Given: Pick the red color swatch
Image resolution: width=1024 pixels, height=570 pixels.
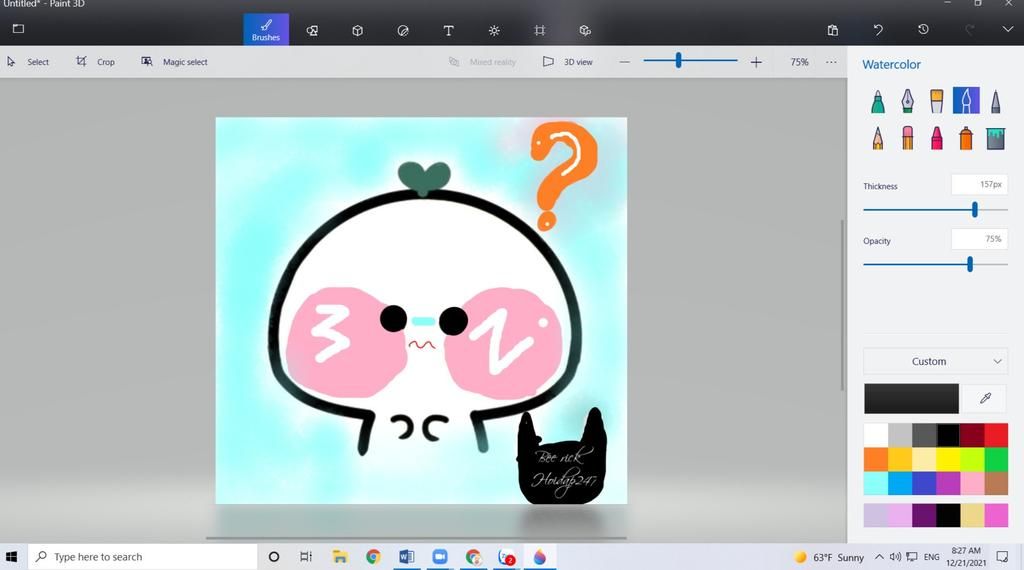Looking at the screenshot, I should pos(996,435).
